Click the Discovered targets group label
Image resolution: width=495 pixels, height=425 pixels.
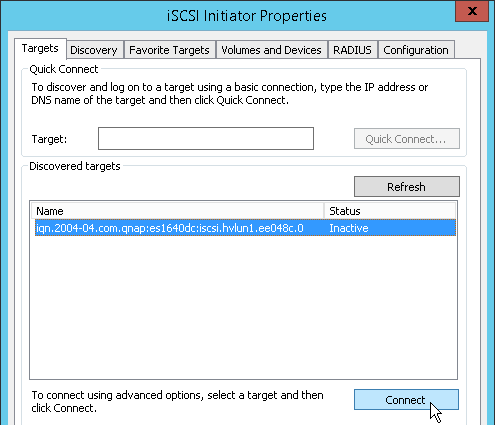pos(75,166)
